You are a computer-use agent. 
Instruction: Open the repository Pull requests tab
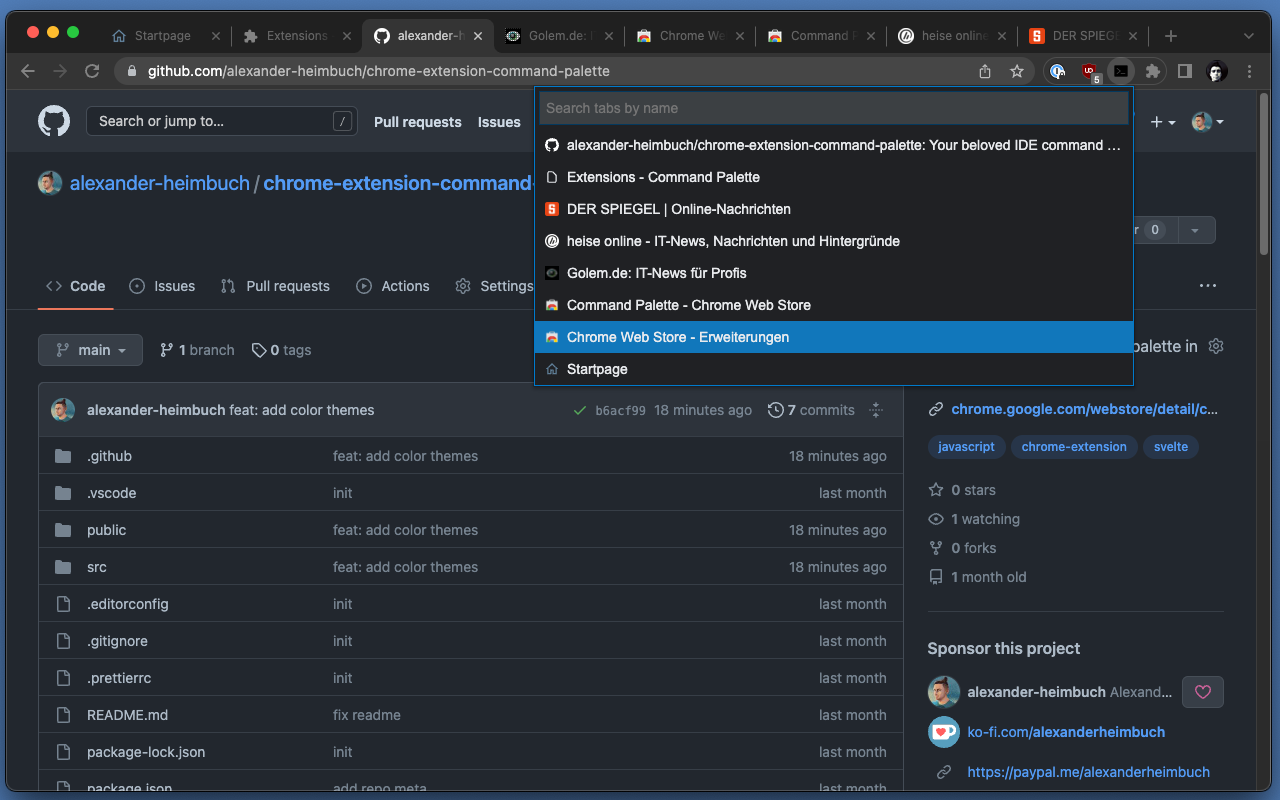tap(275, 286)
